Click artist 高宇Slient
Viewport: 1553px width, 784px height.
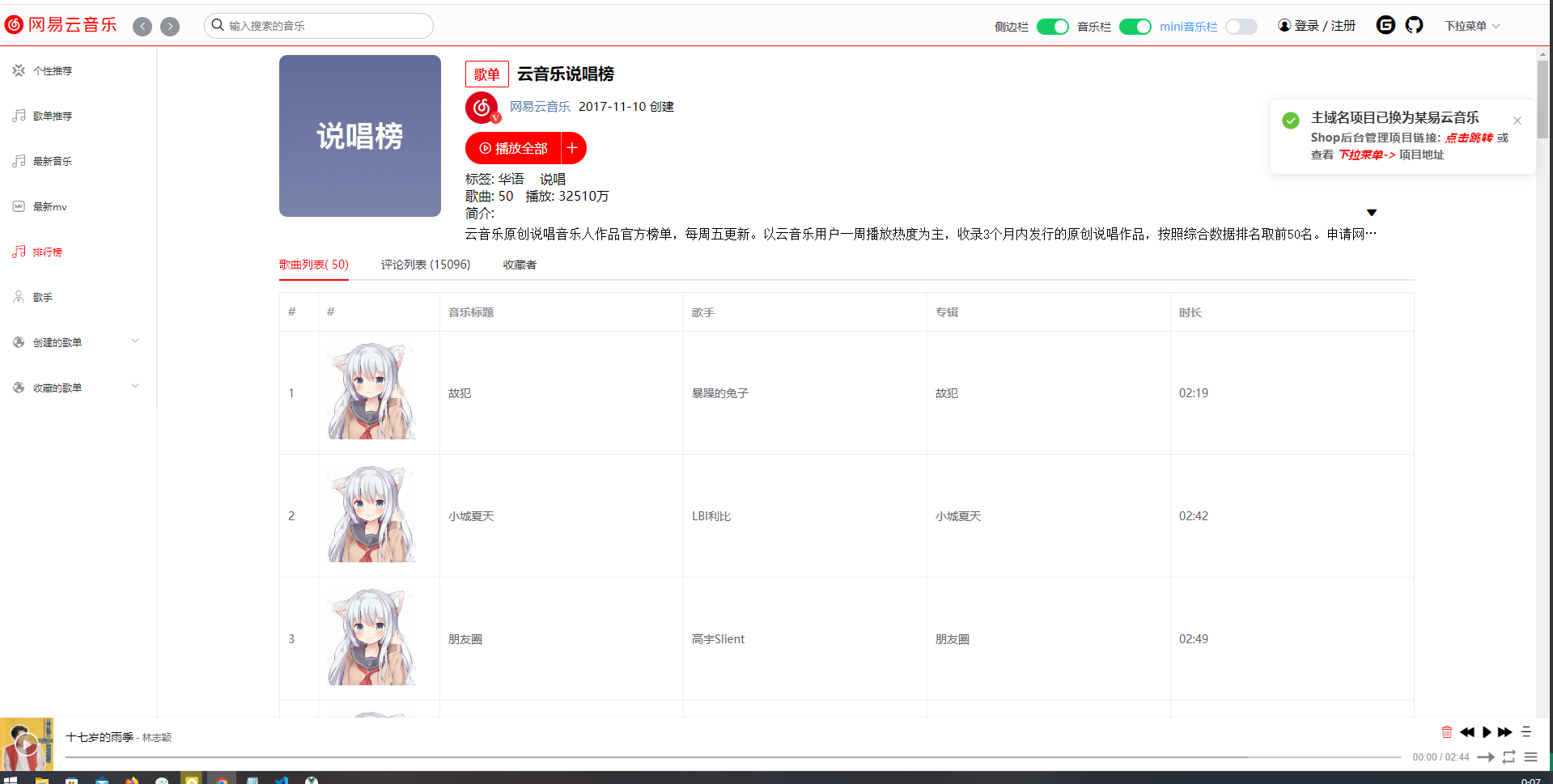click(x=719, y=639)
